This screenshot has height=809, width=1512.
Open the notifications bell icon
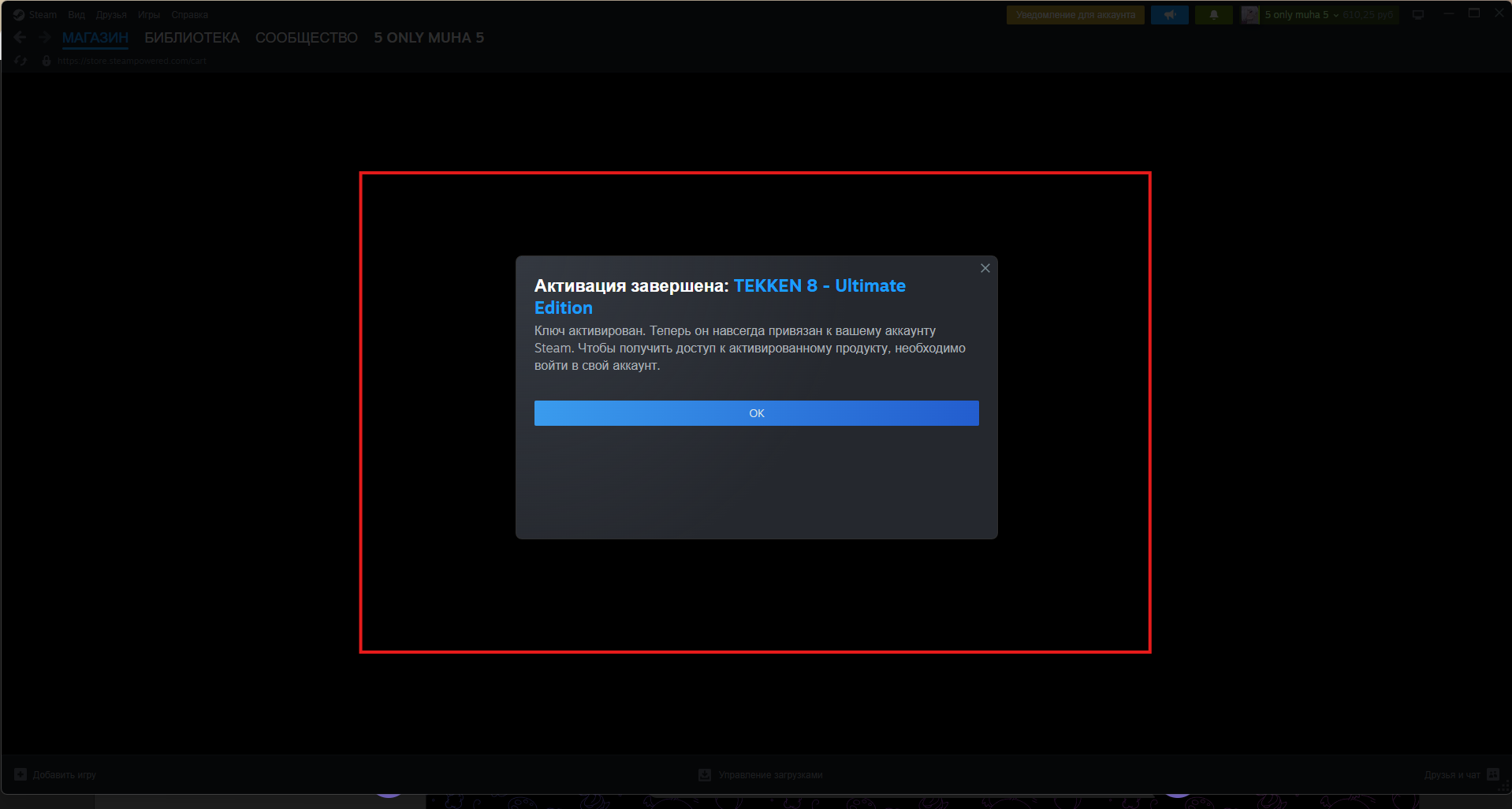(x=1214, y=15)
